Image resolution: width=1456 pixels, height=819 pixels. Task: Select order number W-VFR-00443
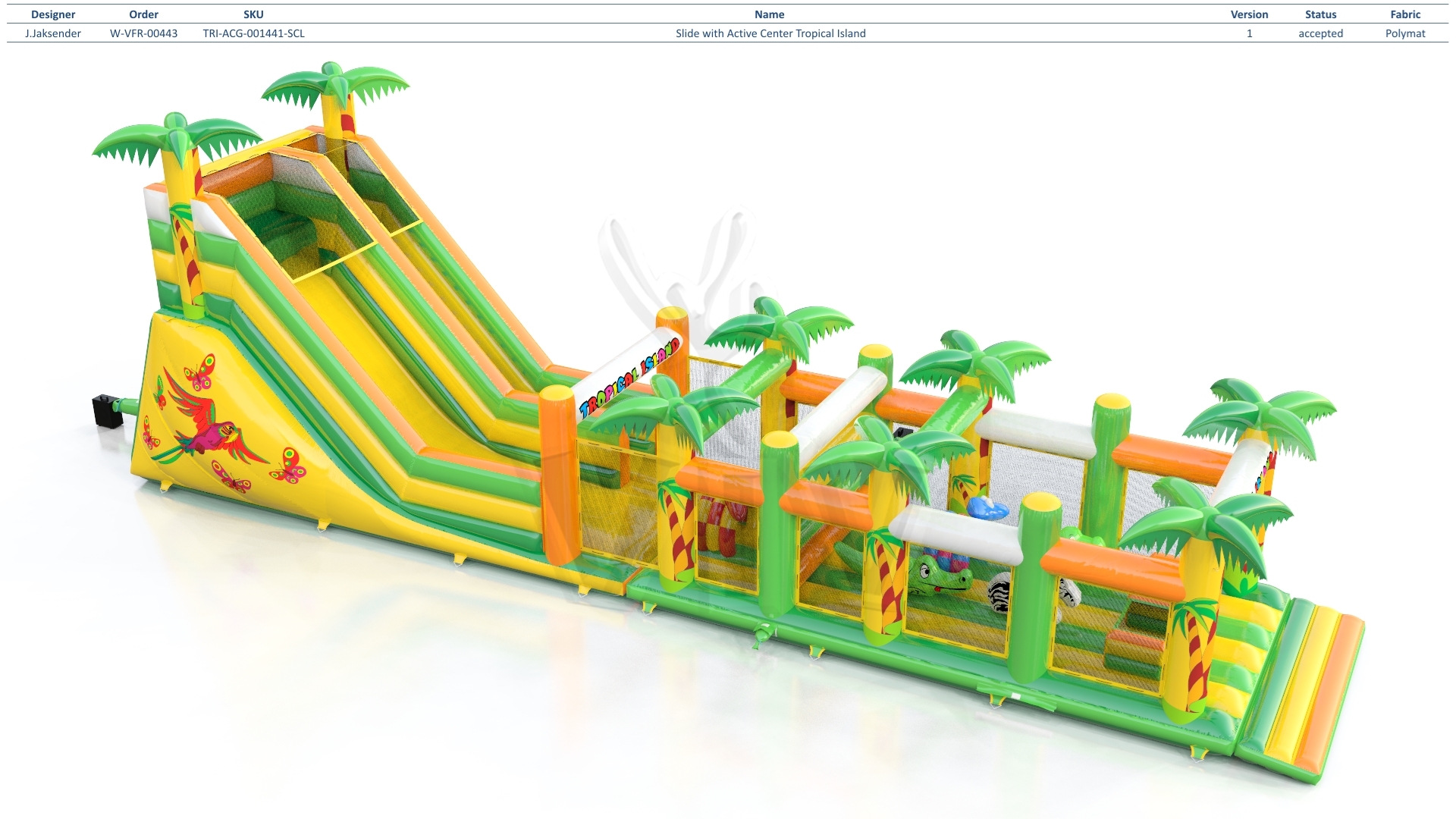[x=143, y=33]
